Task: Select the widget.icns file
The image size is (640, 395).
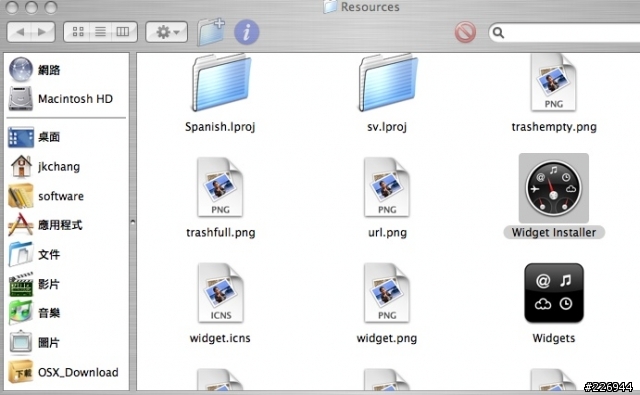Action: tap(220, 293)
